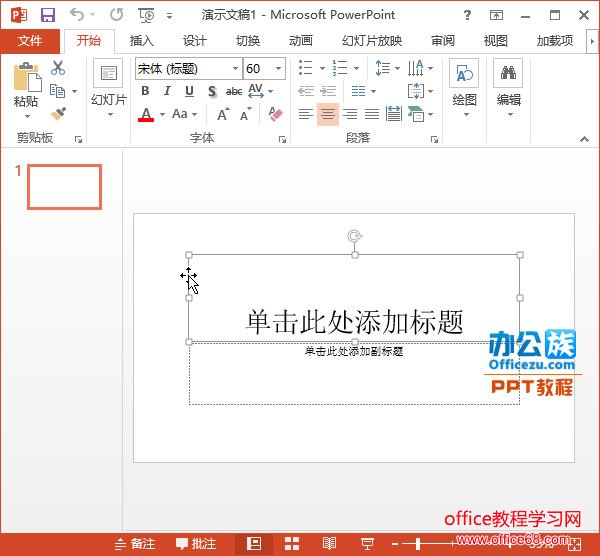Select slide 1 thumbnail
Screen dimensions: 600x556
(x=64, y=187)
